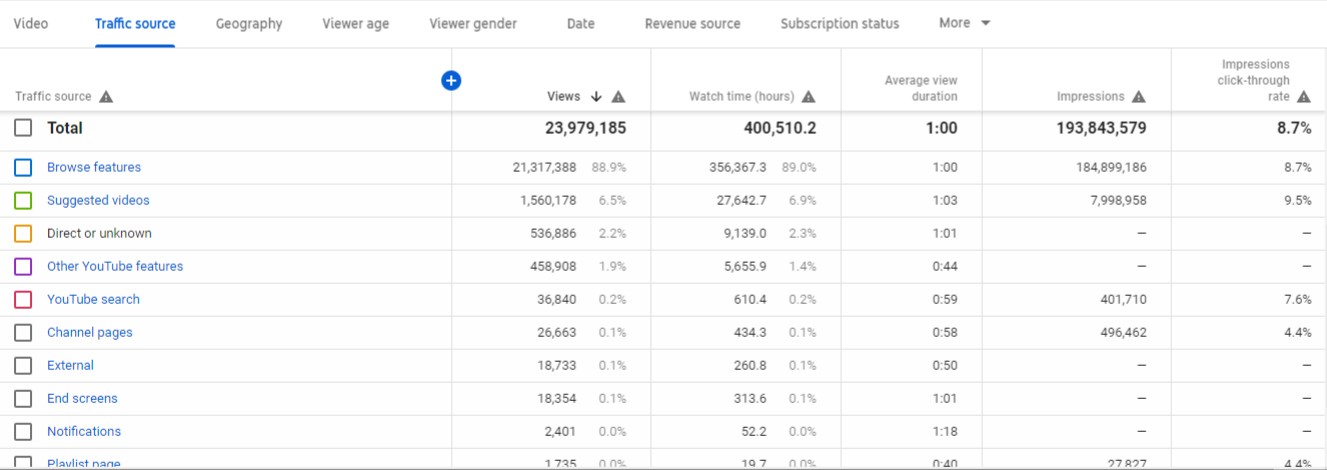Image resolution: width=1327 pixels, height=470 pixels.
Task: Click the blue plus add-metric icon
Action: [x=451, y=80]
